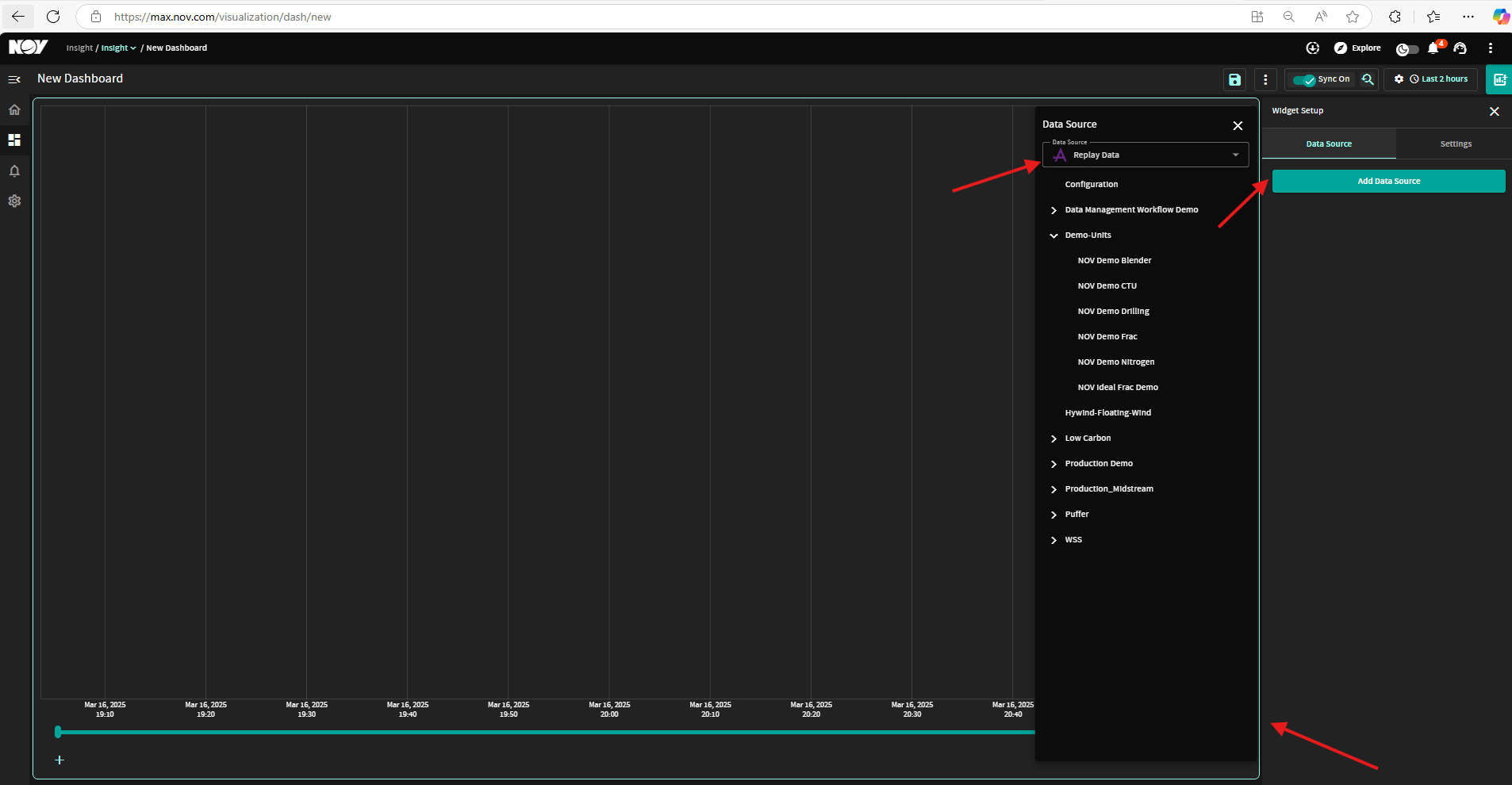
Task: Open the Last 2 hours time range
Action: coord(1438,79)
